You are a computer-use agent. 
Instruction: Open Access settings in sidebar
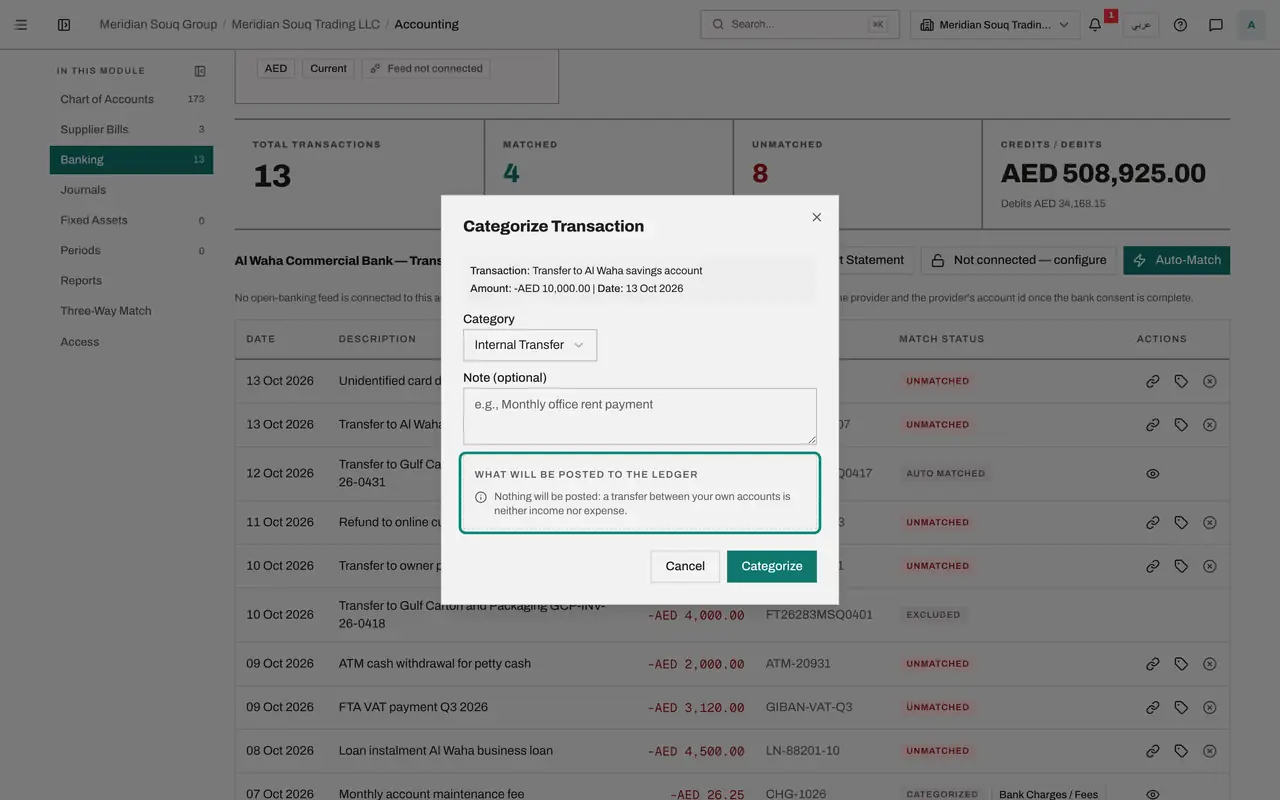click(x=131, y=342)
